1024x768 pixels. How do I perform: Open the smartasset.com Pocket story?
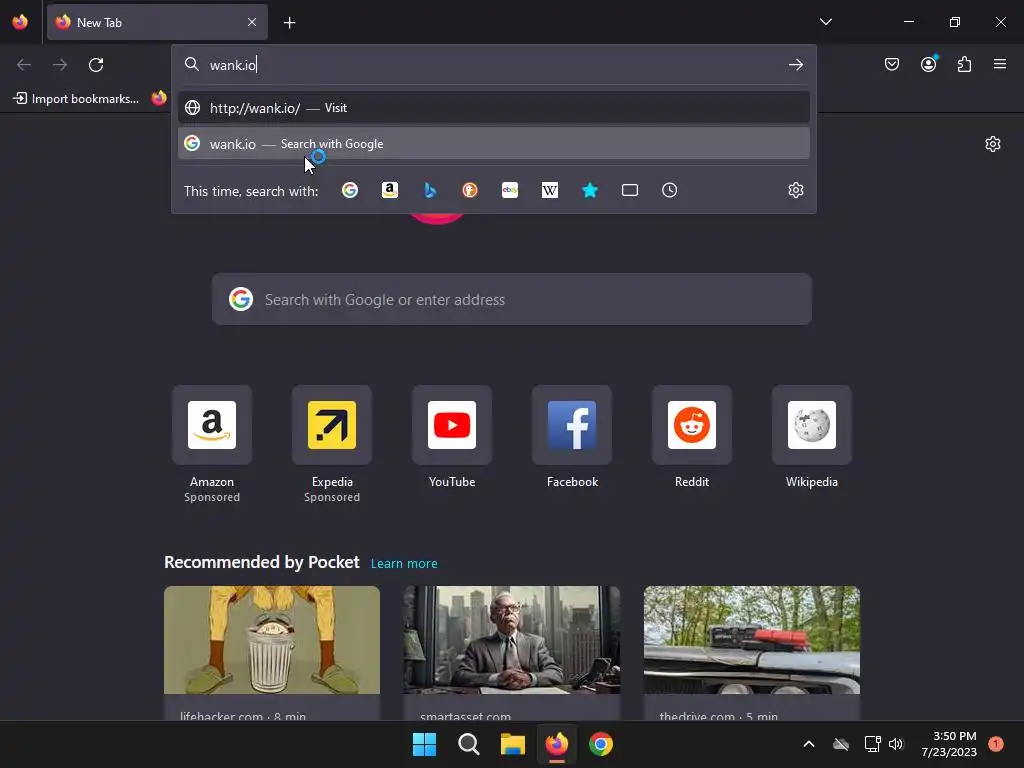[x=511, y=653]
